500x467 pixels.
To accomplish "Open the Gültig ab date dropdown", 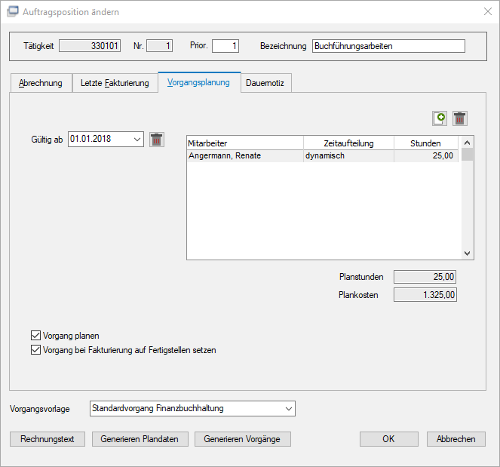I will tap(137, 139).
